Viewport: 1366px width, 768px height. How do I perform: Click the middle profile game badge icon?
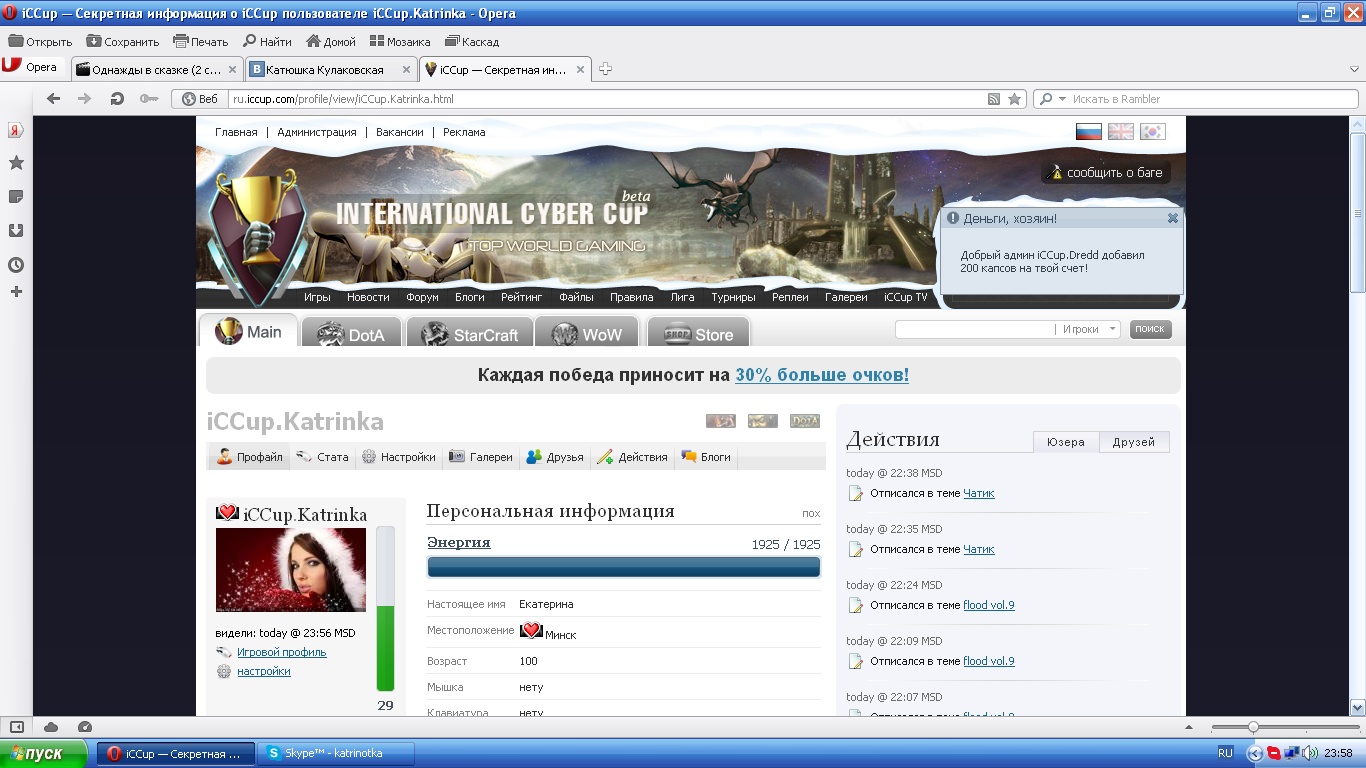click(762, 421)
